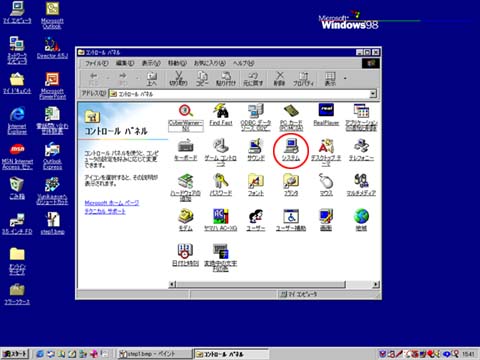Open the システム (System) control panel icon
480x360 pixels.
pyautogui.click(x=291, y=150)
